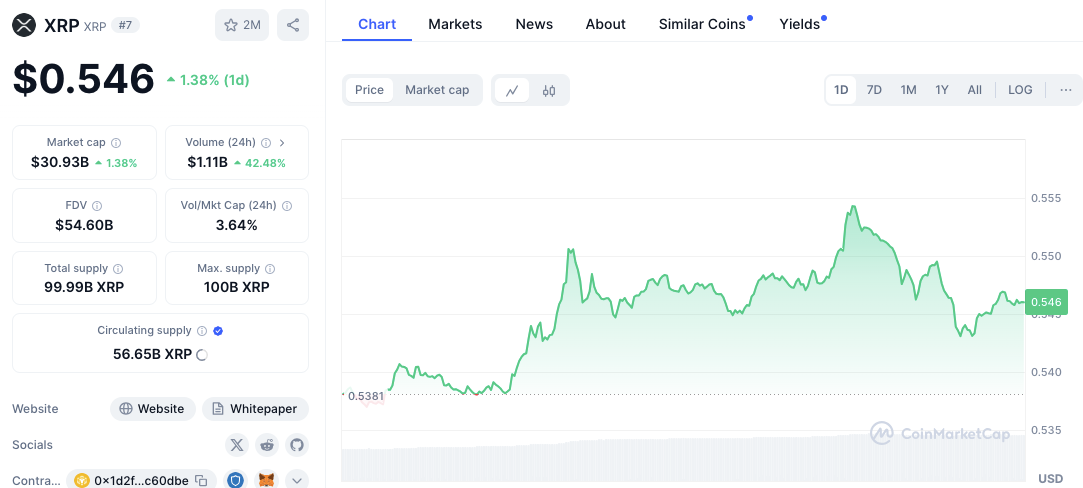Click the $0.546 price heading
Viewport: 1083px width, 488px height.
click(84, 79)
